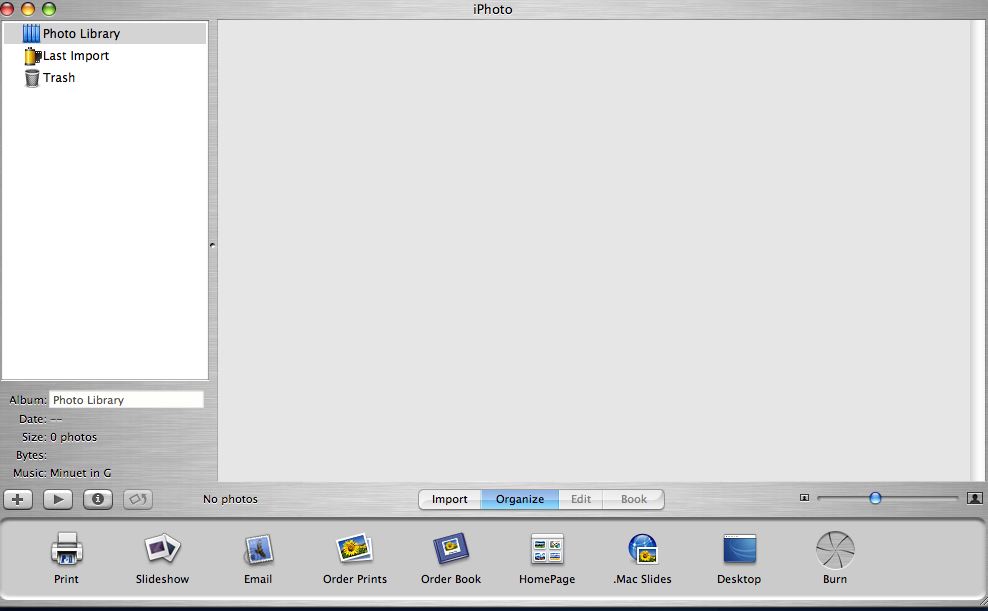Viewport: 988px width, 611px height.
Task: Select Photo Library in the source list
Action: click(105, 33)
